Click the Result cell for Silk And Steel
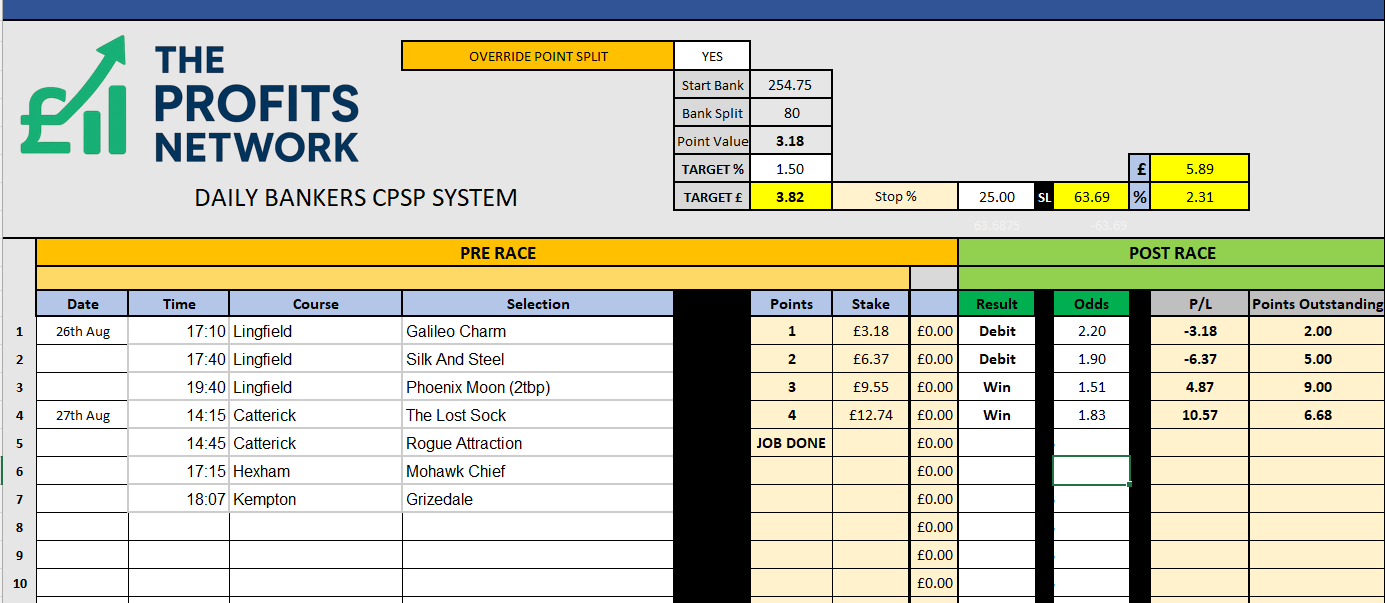This screenshot has height=603, width=1385. 996,359
